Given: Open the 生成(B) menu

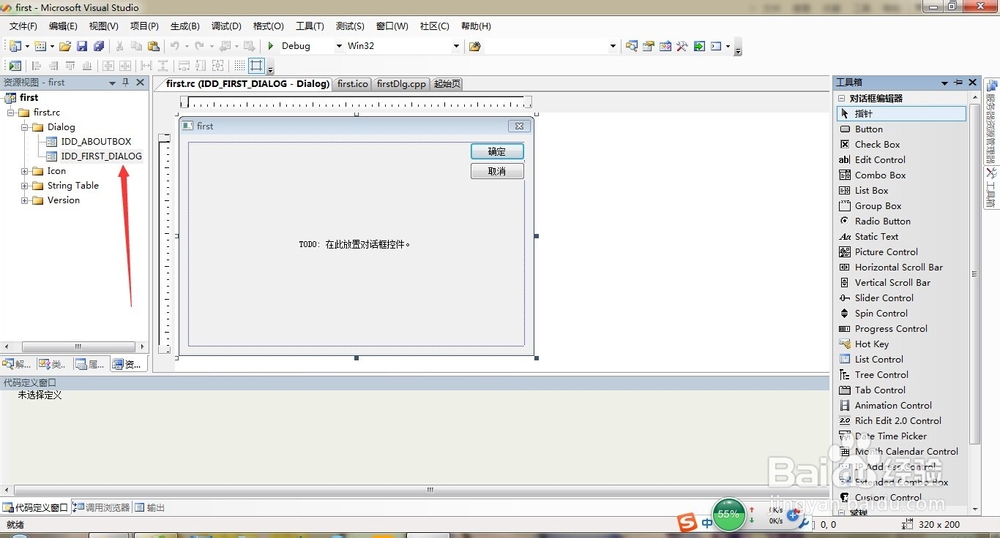Looking at the screenshot, I should [x=185, y=26].
